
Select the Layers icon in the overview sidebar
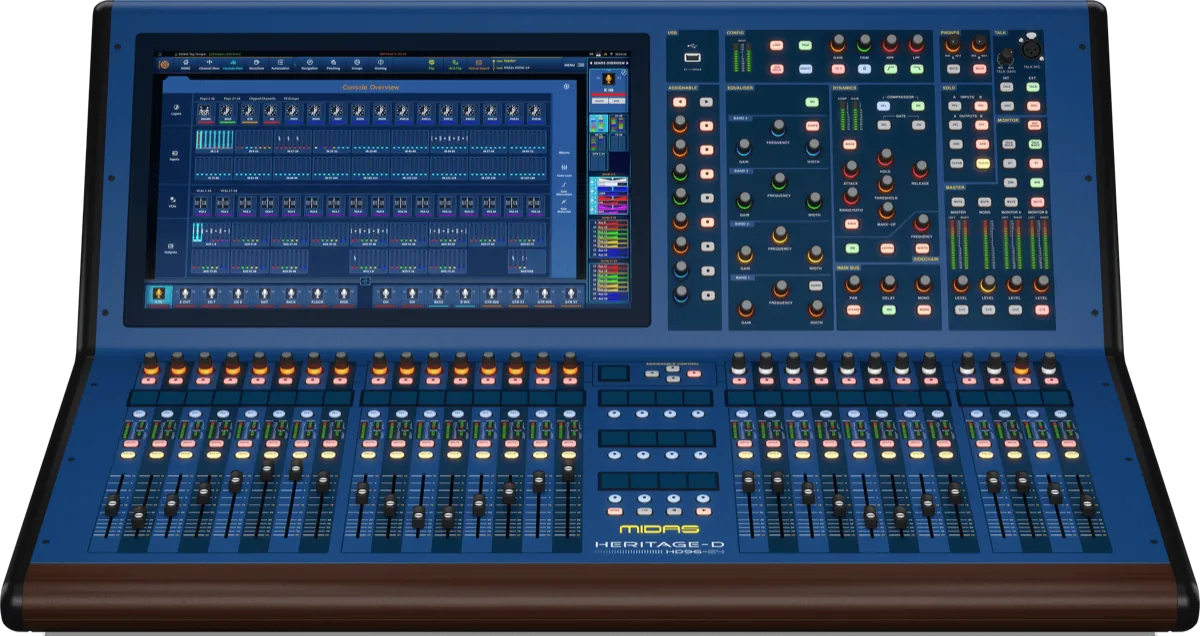point(176,109)
